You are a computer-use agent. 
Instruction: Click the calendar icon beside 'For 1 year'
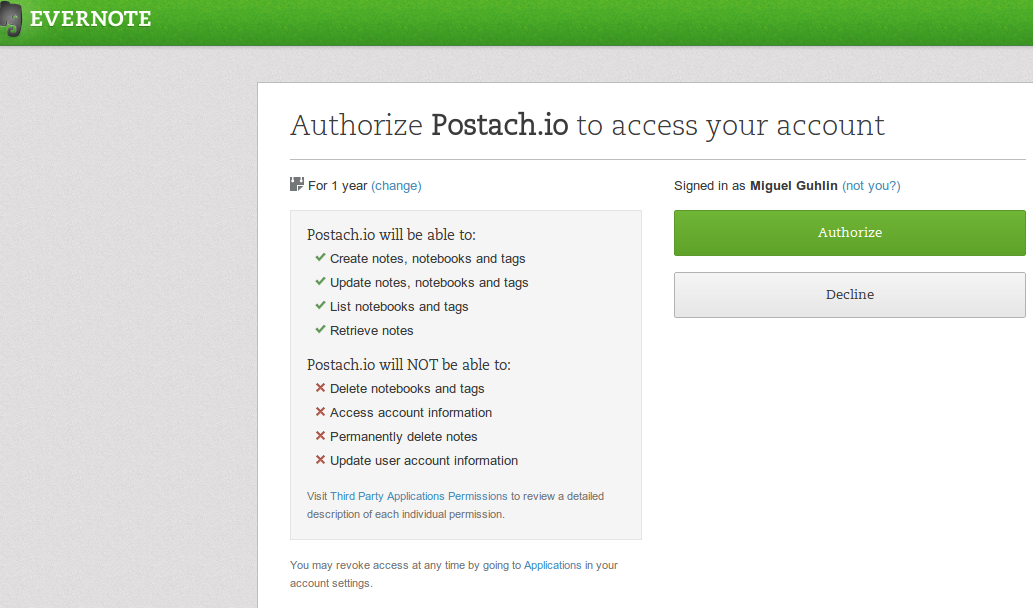pyautogui.click(x=296, y=185)
